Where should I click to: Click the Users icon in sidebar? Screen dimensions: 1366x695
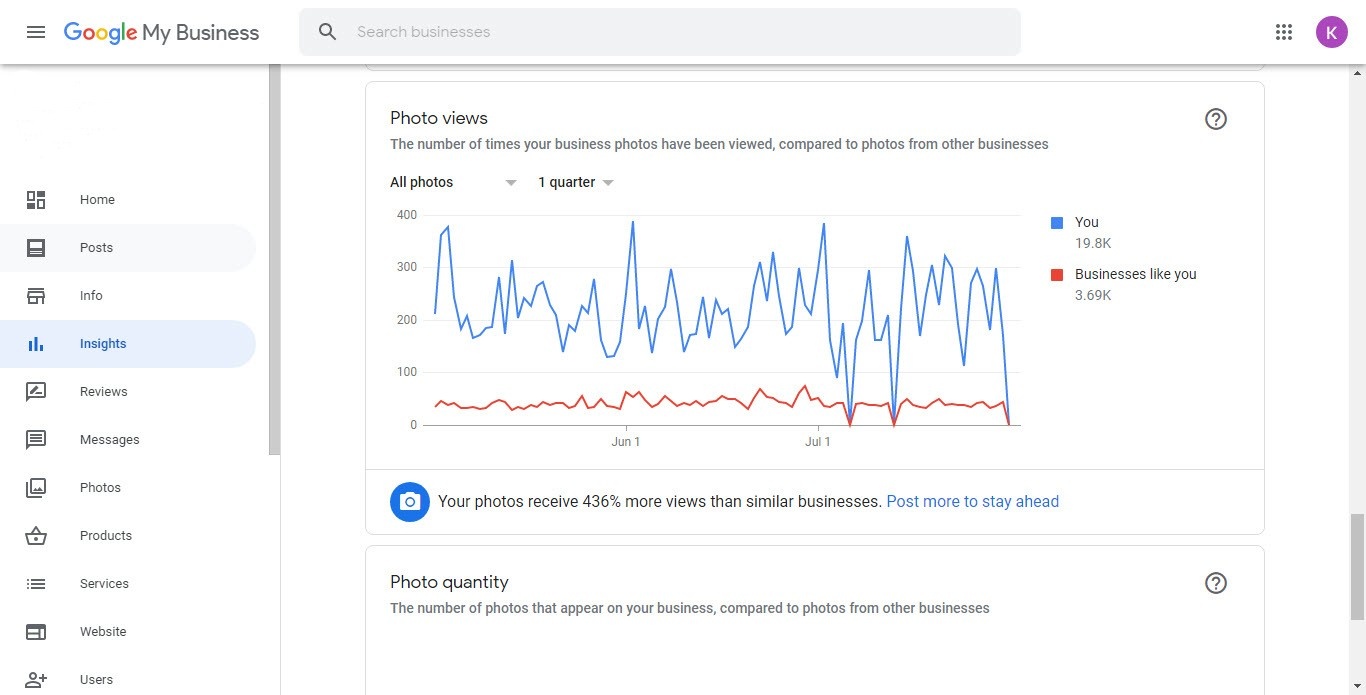(36, 680)
